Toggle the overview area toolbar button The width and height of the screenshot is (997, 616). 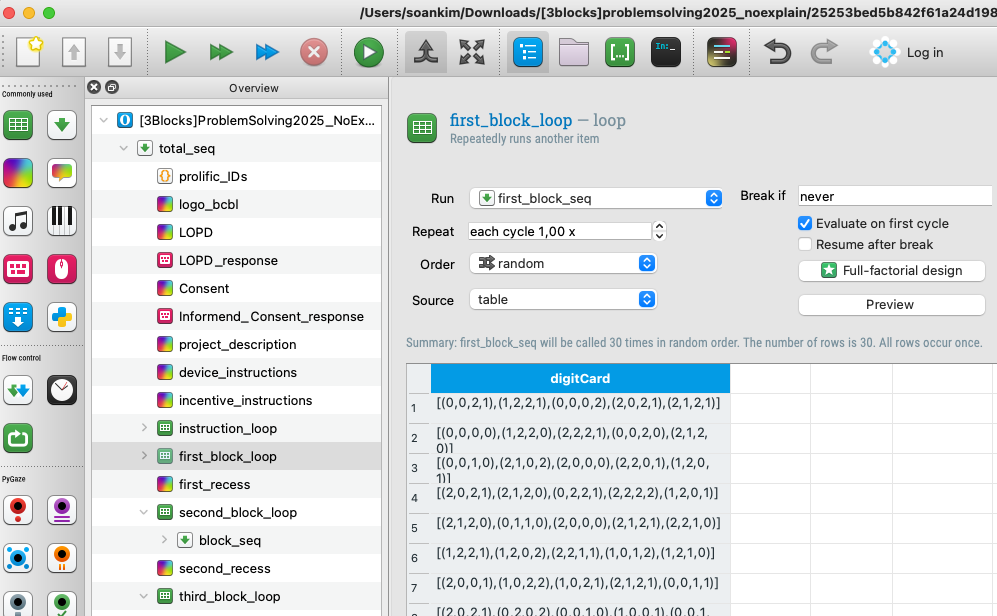528,53
